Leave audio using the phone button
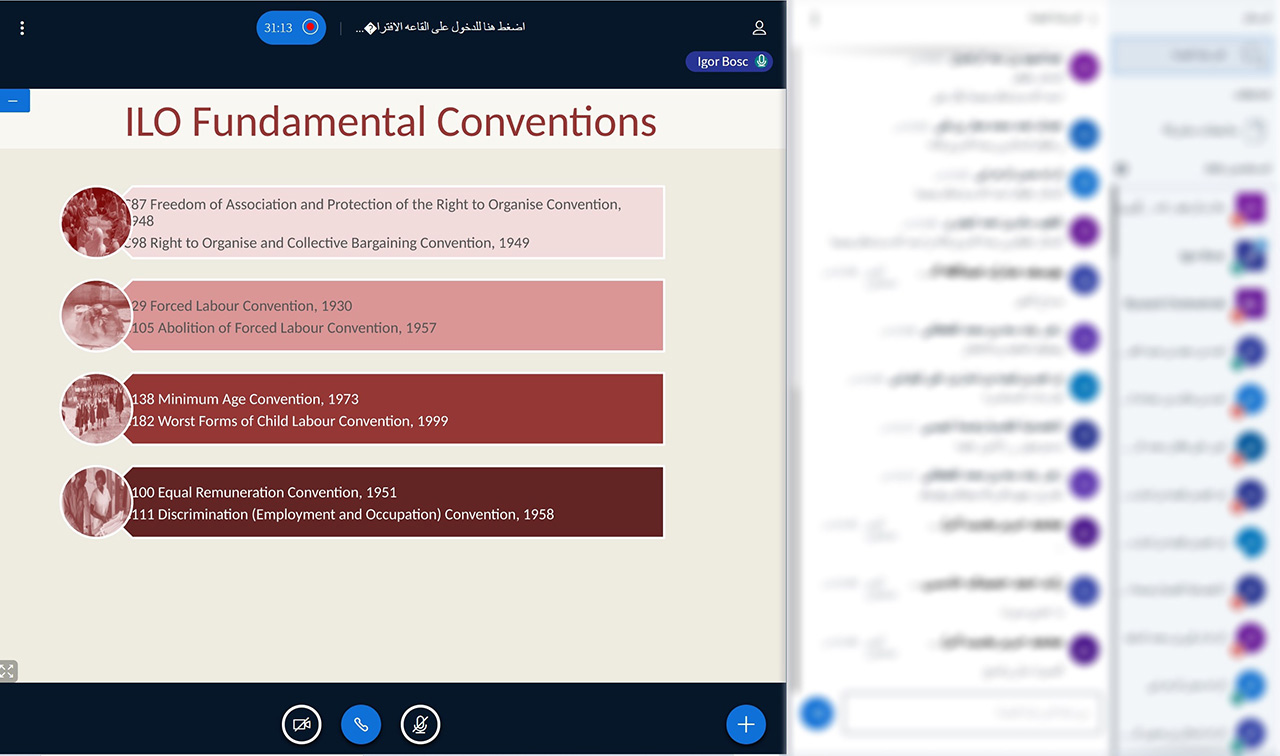Viewport: 1280px width, 756px height. click(x=361, y=725)
